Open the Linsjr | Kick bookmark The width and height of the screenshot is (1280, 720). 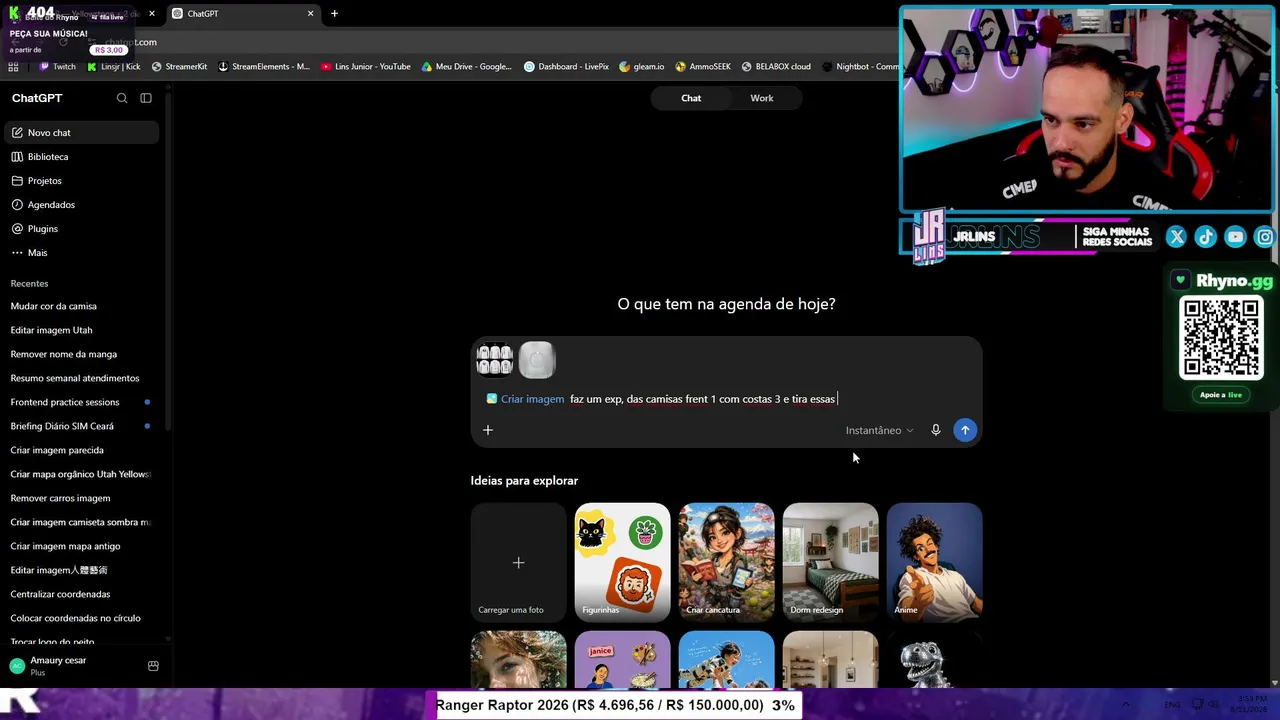pos(113,67)
